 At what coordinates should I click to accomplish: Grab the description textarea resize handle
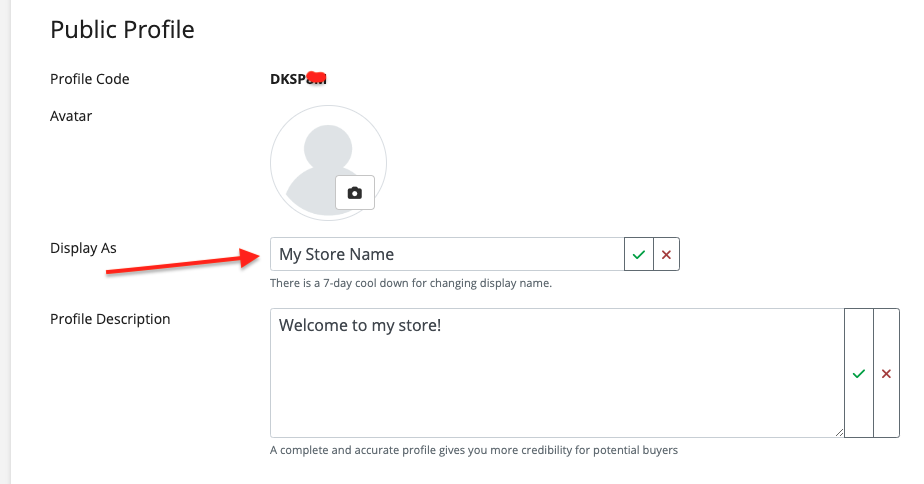point(838,431)
